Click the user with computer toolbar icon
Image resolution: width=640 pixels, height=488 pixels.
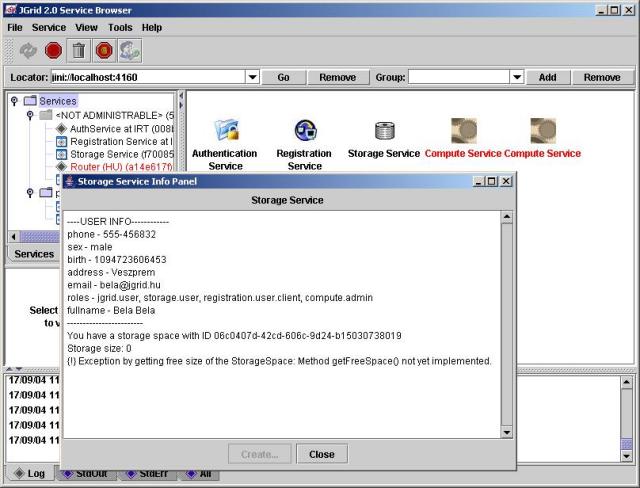129,50
